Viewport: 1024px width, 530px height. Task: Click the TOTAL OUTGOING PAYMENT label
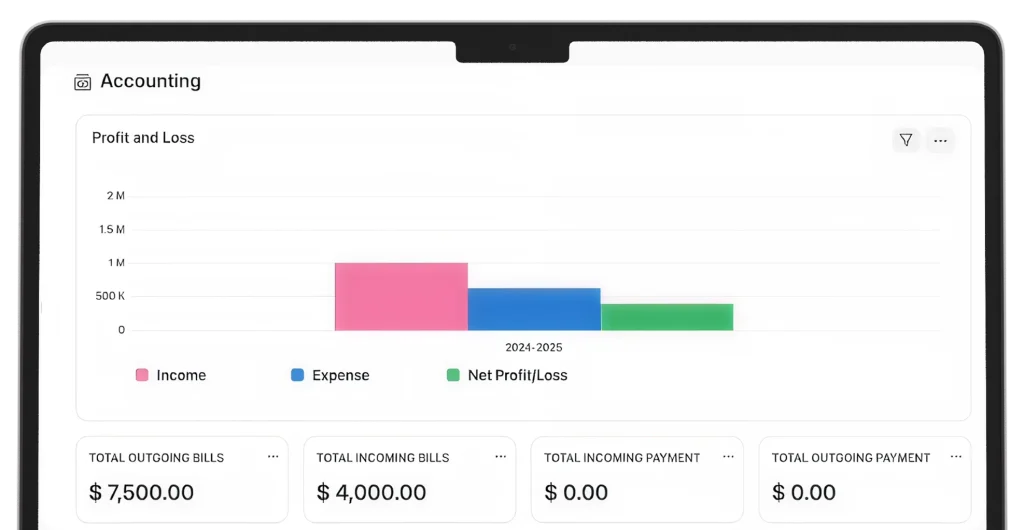[x=851, y=458]
